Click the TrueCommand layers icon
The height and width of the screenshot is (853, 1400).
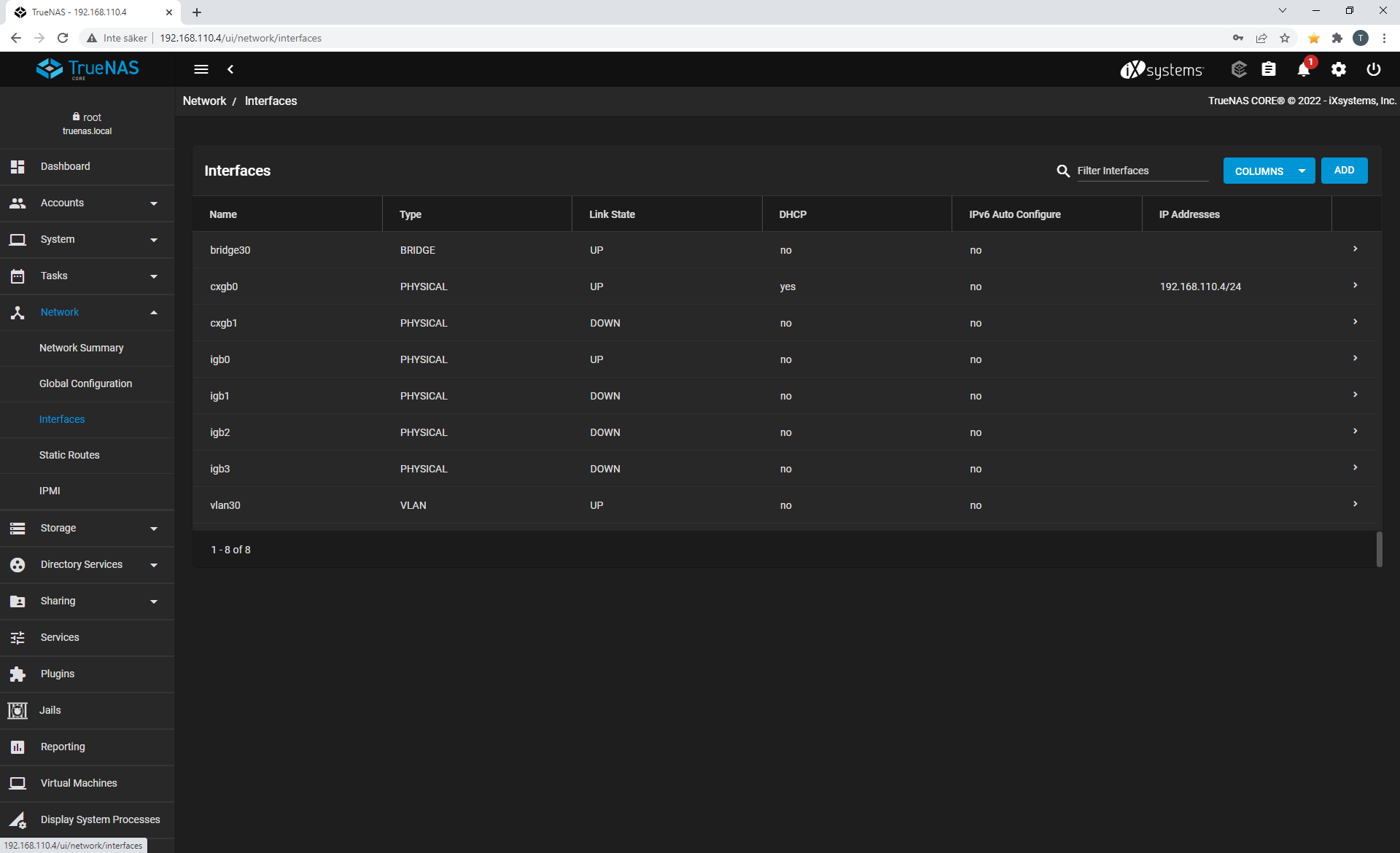1239,69
